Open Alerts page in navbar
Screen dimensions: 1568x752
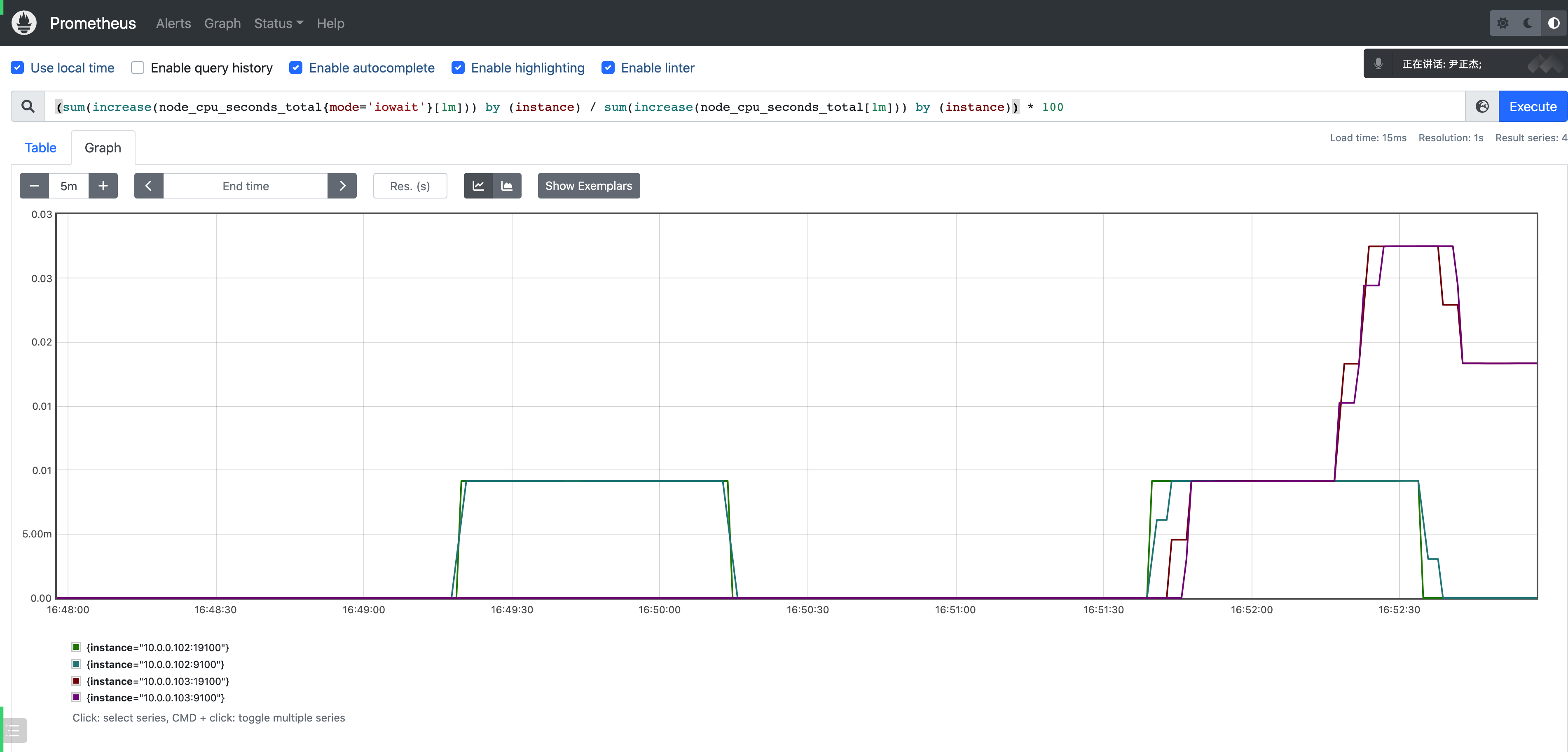pos(173,23)
